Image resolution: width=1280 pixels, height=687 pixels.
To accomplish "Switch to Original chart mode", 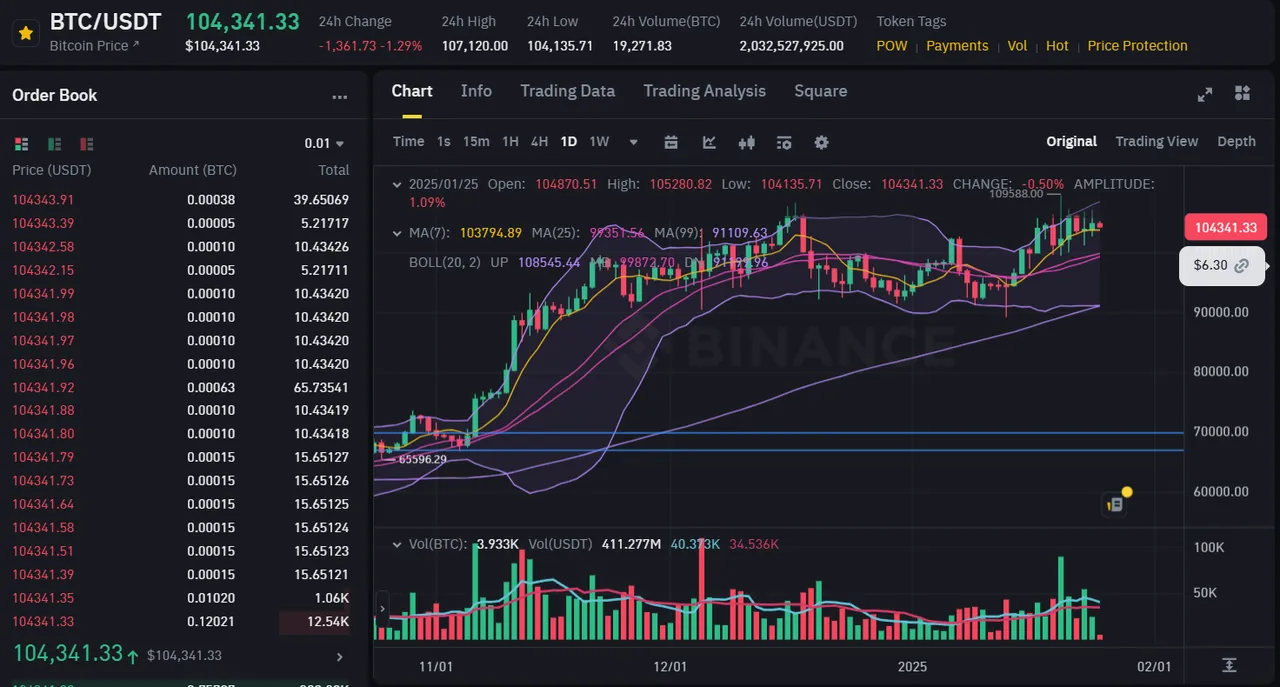I will coord(1071,142).
